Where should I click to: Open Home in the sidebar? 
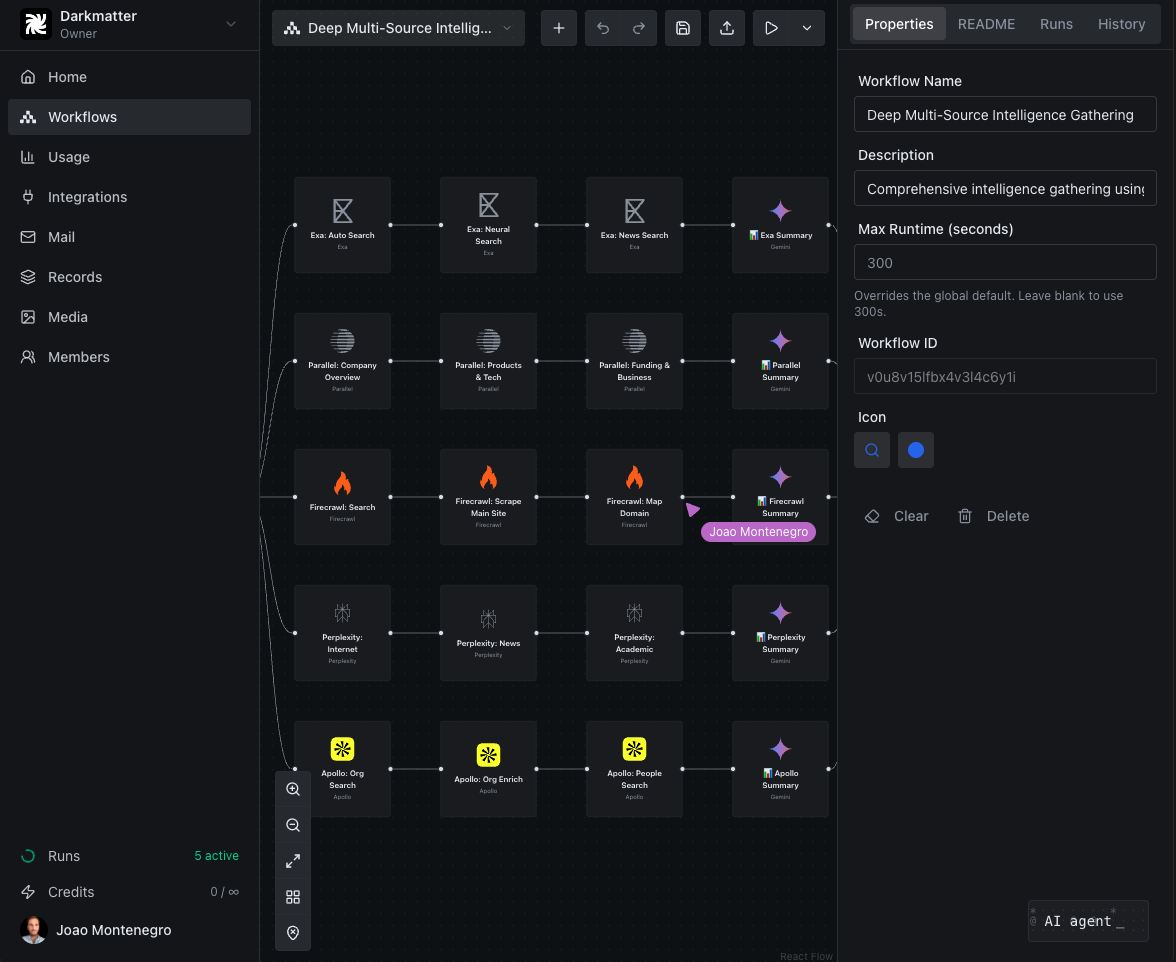[x=129, y=77]
